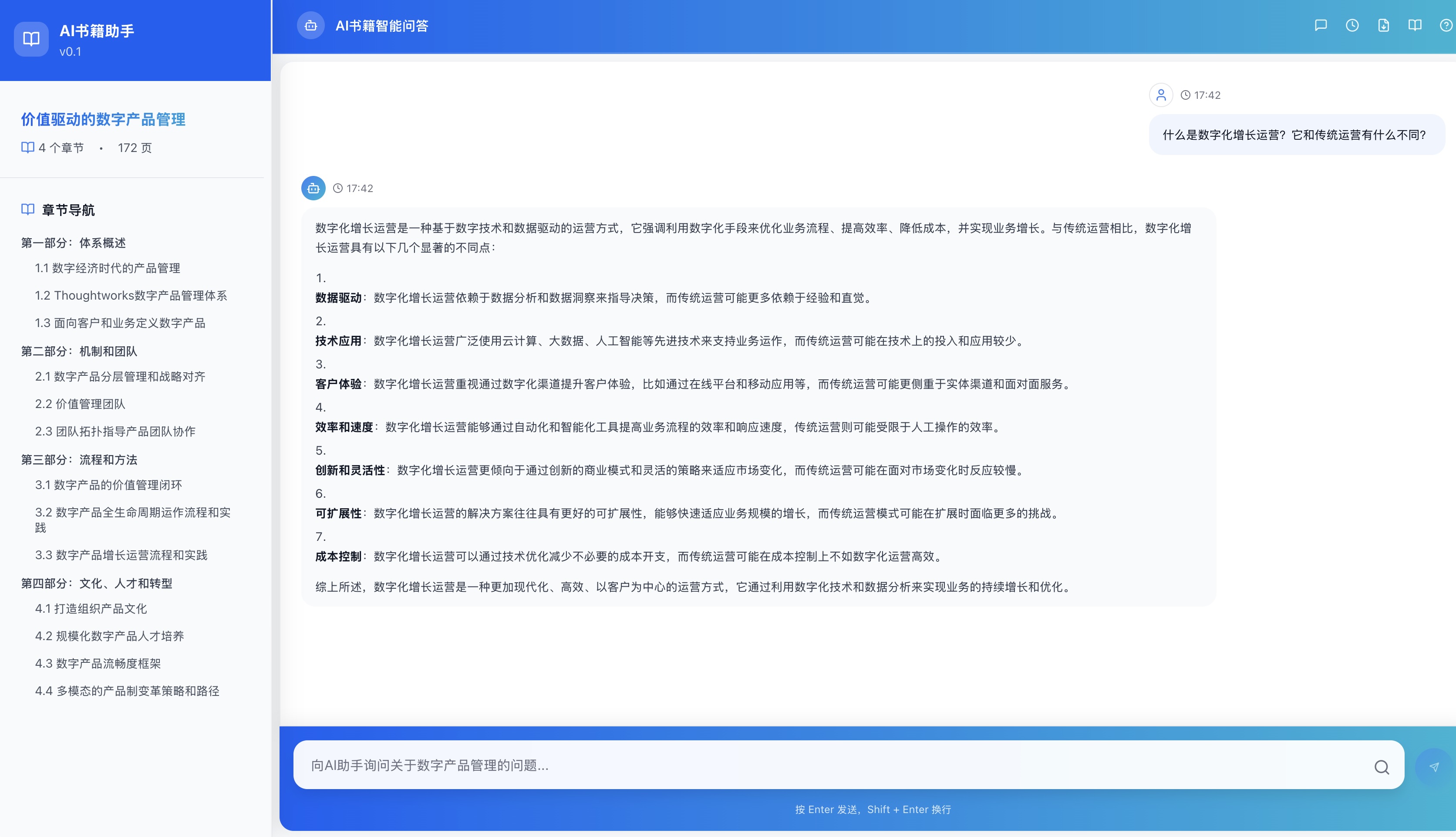The image size is (1456, 837).
Task: Click the book title 价值驱动的数字产品管理
Action: point(104,120)
